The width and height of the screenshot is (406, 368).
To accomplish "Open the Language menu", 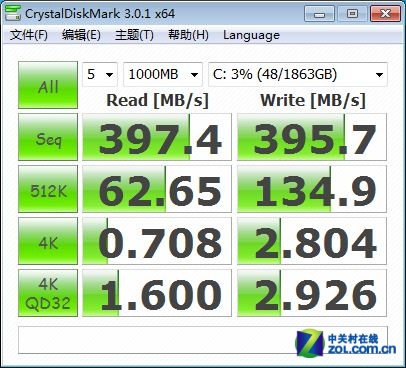I will [x=251, y=35].
